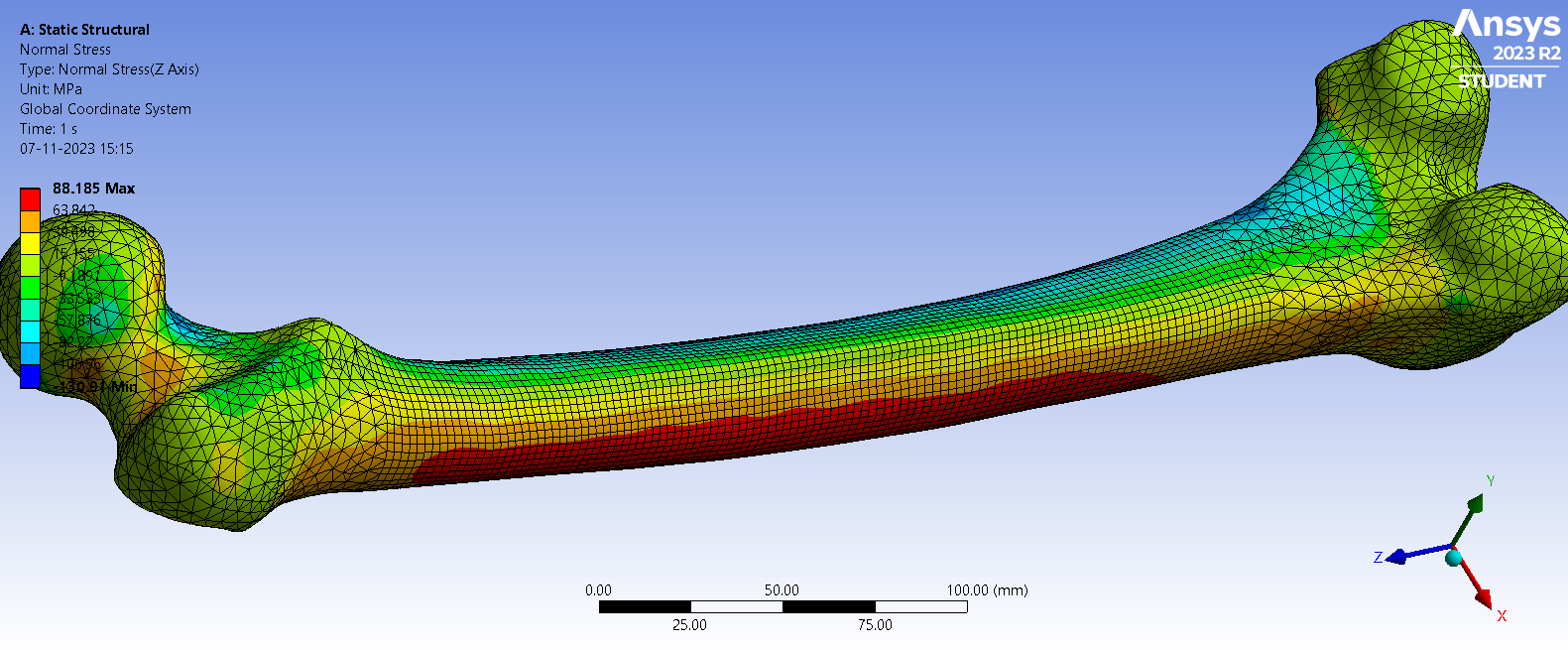Click the 'Type: Normal Stress(Z Axis)' label
Screen dimensions: 1568x650
tap(109, 69)
